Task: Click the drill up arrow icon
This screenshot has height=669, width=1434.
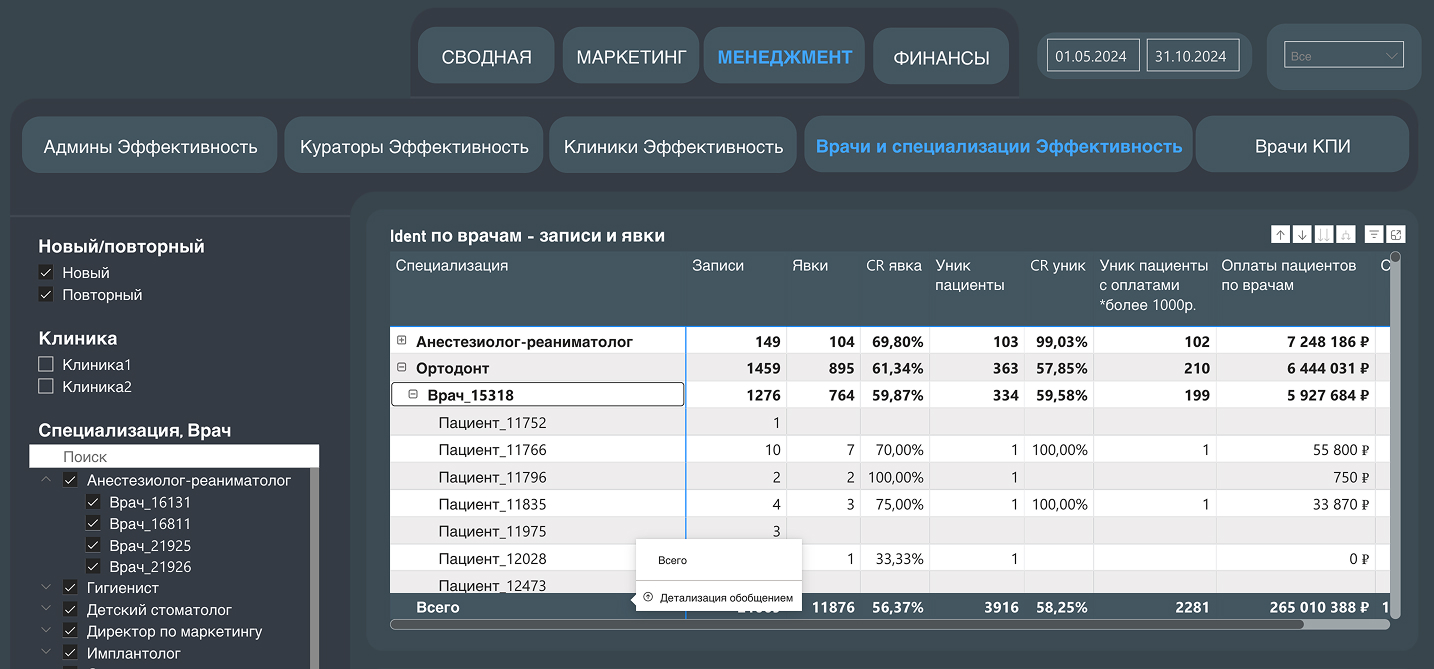Action: (x=1280, y=234)
